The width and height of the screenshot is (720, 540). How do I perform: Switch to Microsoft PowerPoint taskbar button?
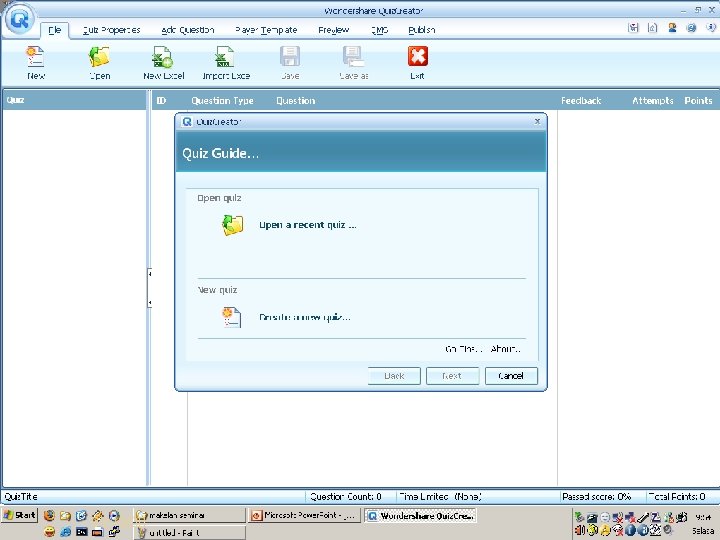[x=304, y=516]
